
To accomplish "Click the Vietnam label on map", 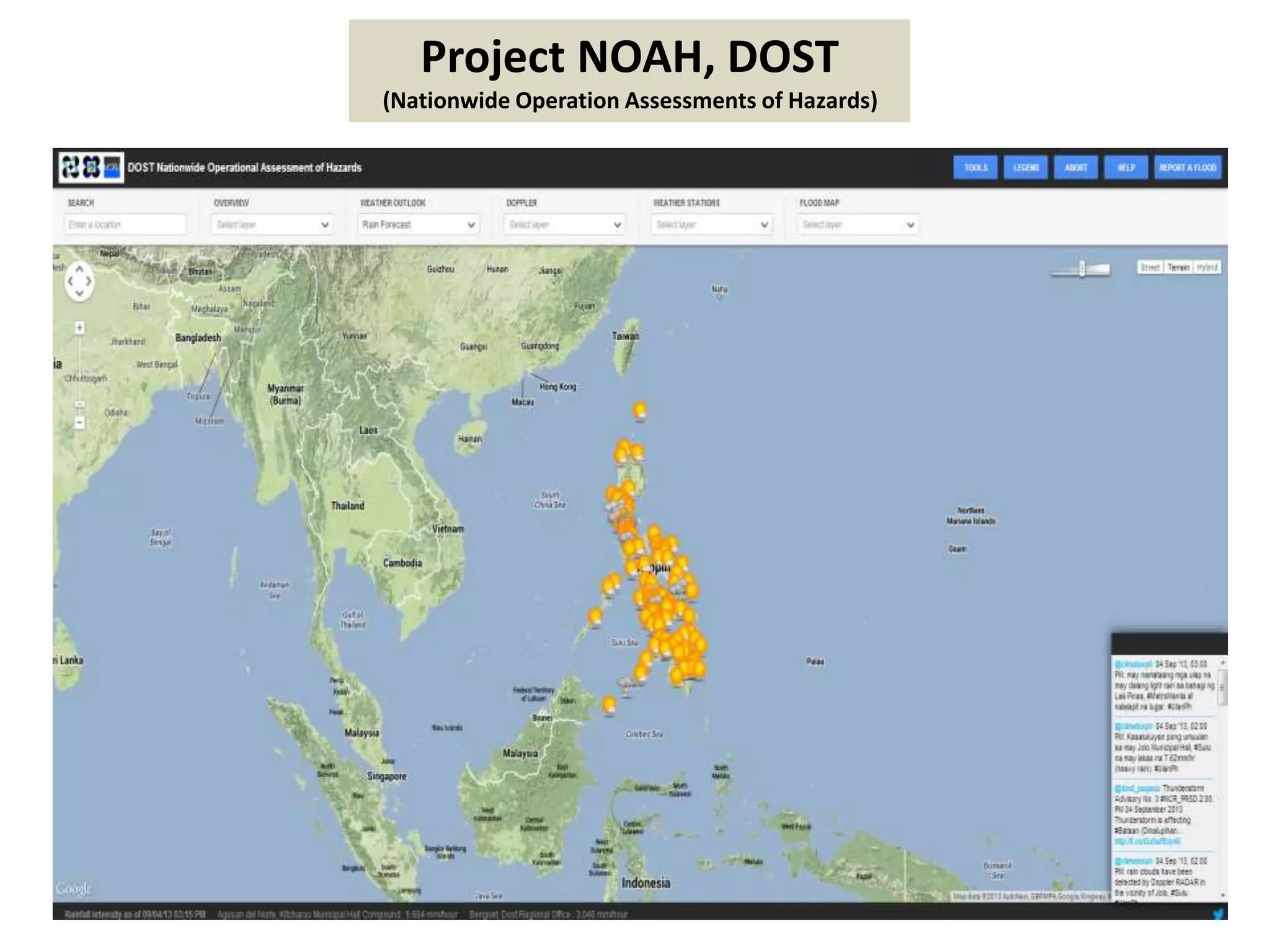I will click(x=448, y=529).
